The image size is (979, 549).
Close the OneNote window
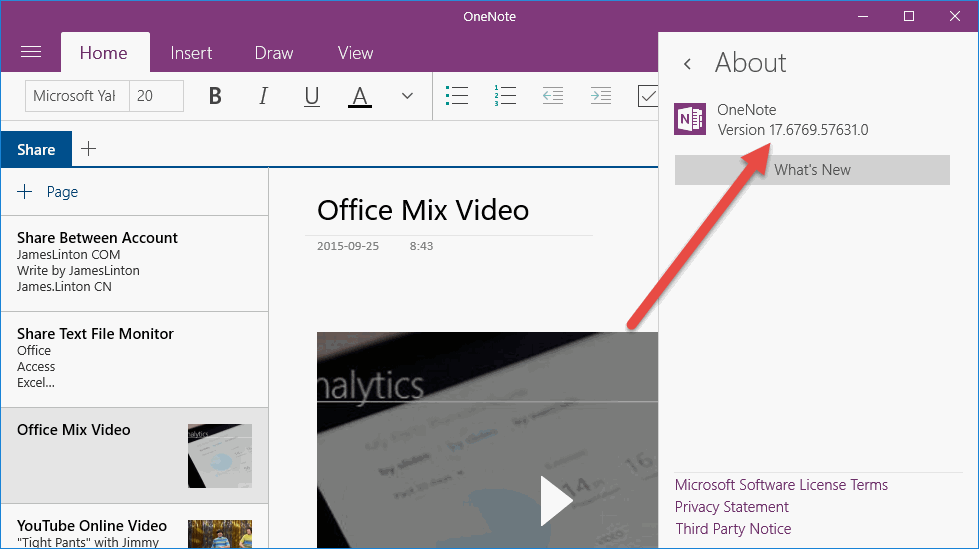coord(955,16)
